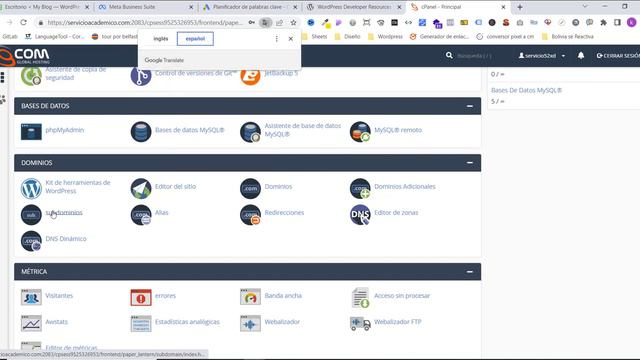
Task: Open the Diseño bookmarks folder
Action: (347, 37)
